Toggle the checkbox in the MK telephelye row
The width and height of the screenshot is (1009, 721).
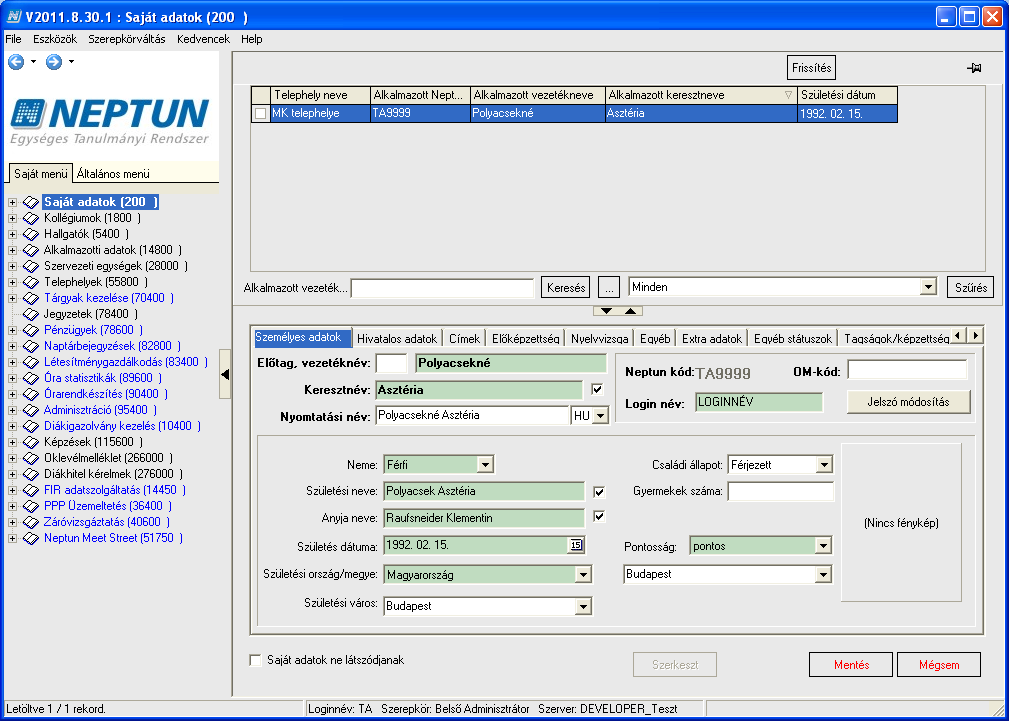pos(261,114)
